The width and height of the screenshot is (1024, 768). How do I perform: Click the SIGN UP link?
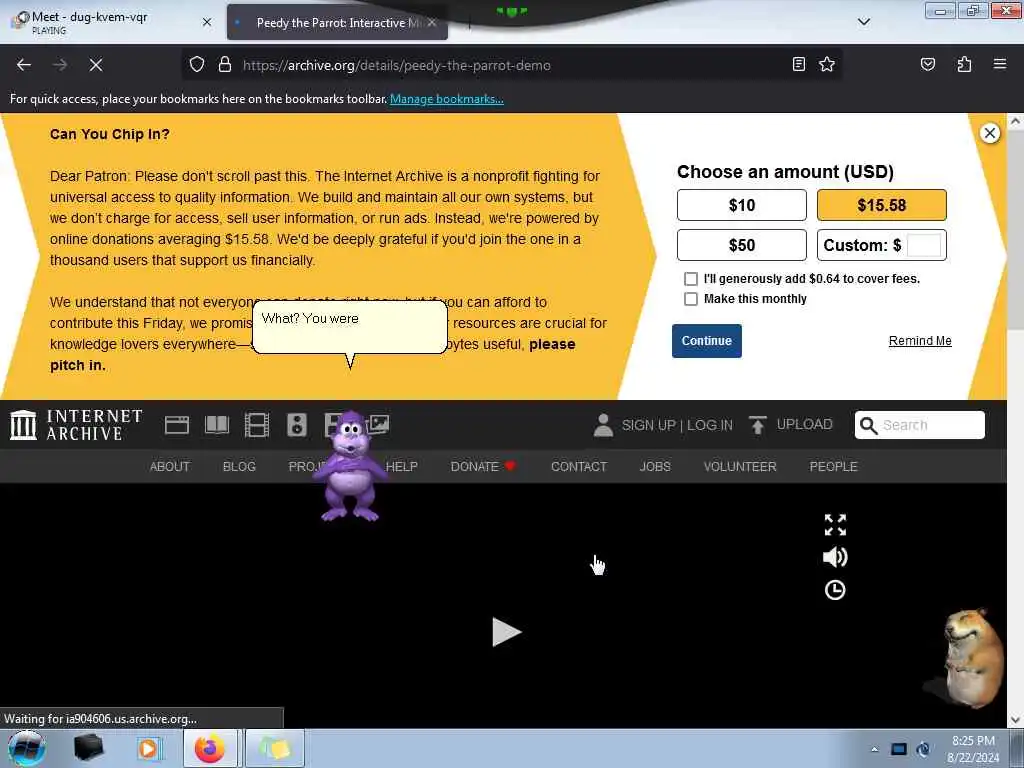click(648, 425)
